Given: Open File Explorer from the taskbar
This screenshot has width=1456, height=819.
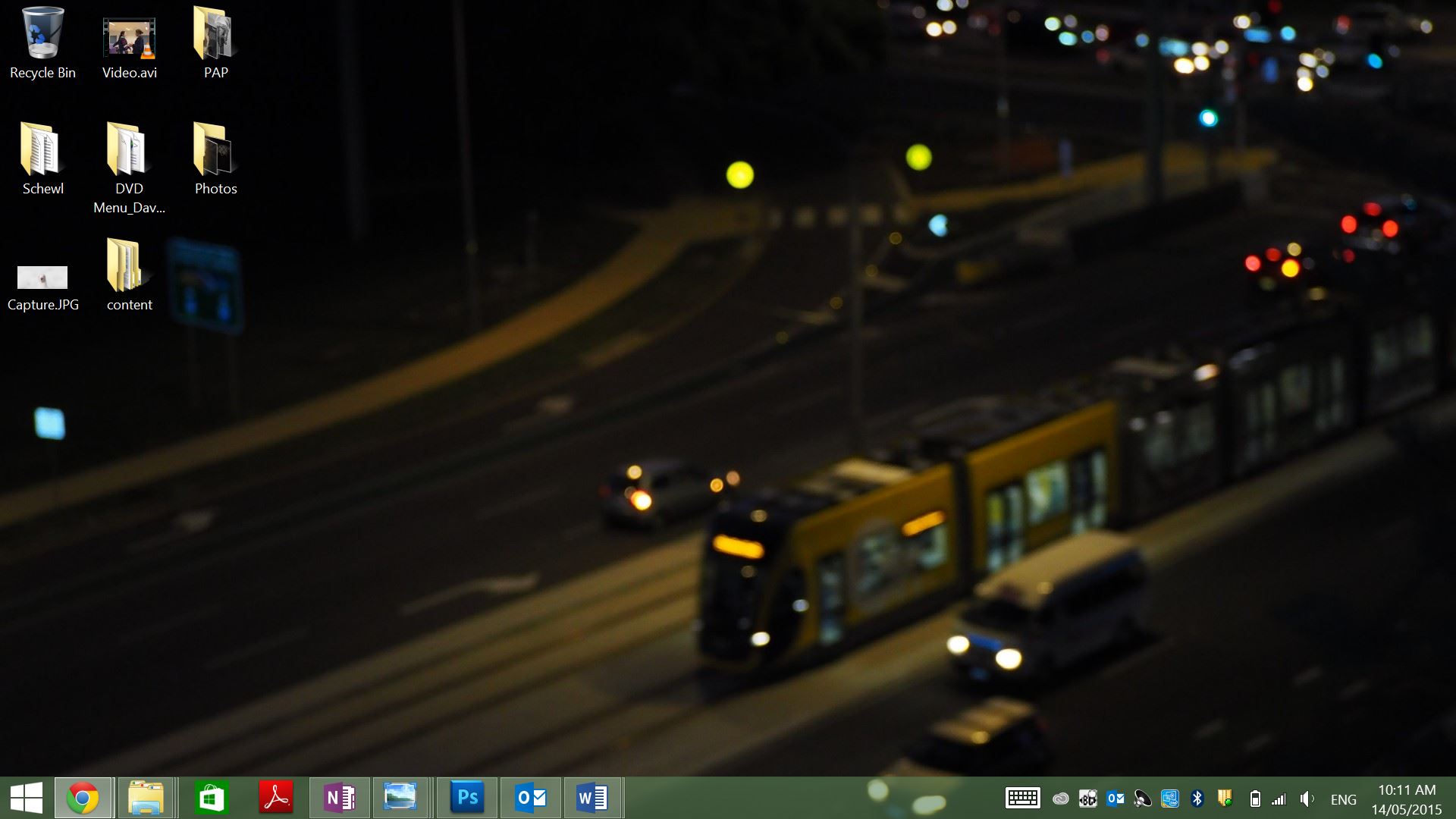Looking at the screenshot, I should (146, 798).
